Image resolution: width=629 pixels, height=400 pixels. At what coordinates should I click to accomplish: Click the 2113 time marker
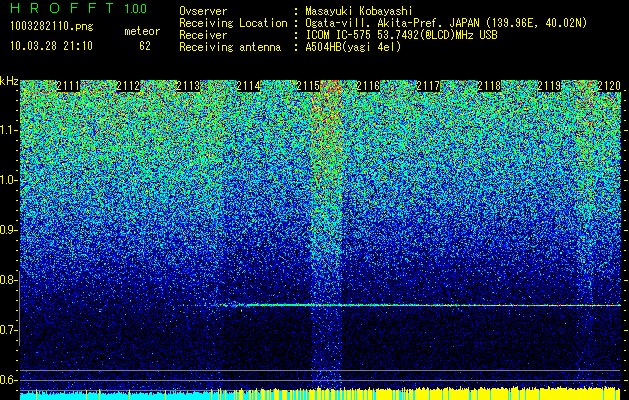tap(189, 86)
